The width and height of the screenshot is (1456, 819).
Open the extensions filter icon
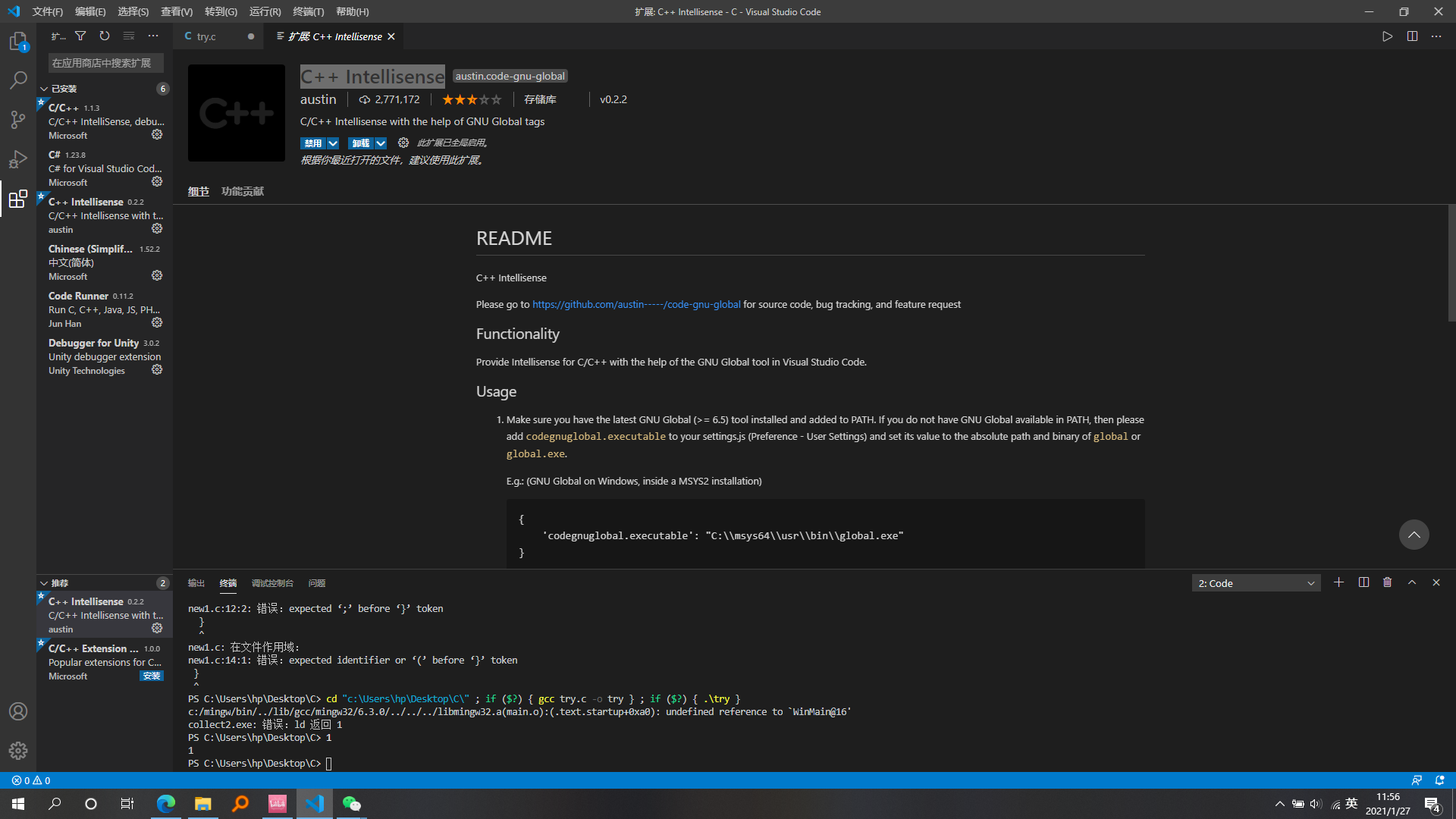coord(80,36)
